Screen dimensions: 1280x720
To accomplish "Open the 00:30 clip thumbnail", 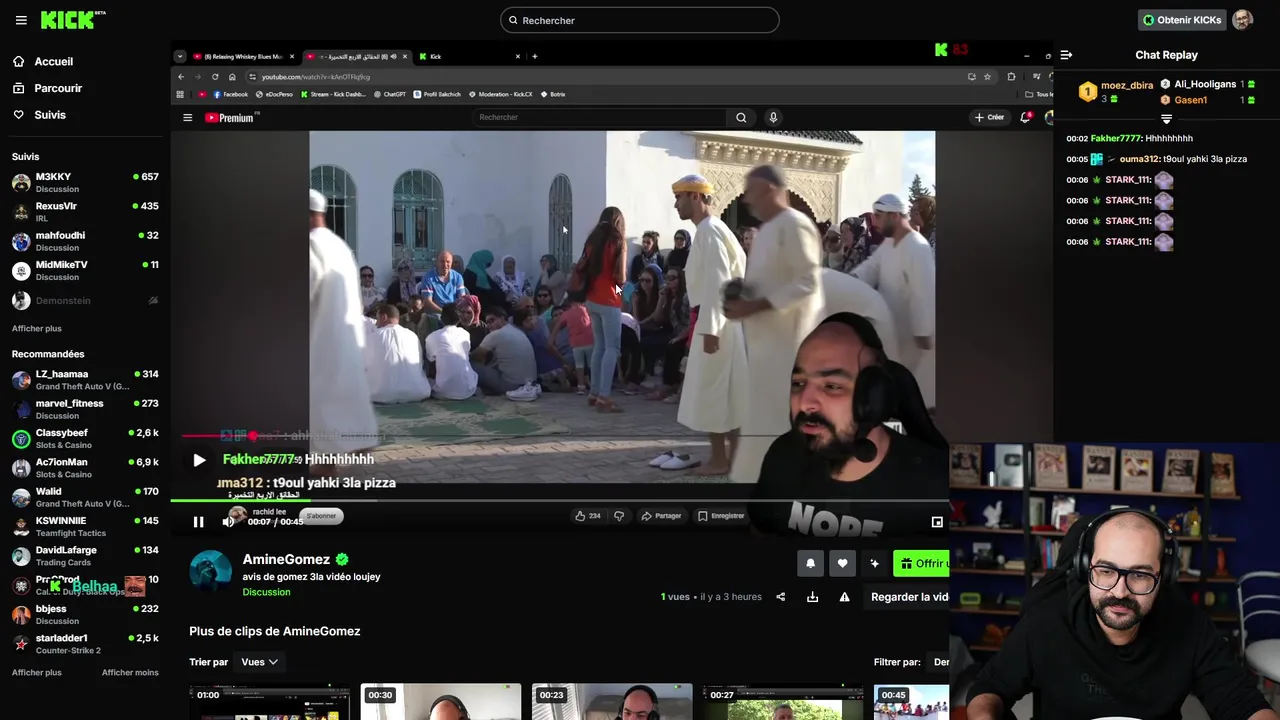I will pyautogui.click(x=441, y=702).
